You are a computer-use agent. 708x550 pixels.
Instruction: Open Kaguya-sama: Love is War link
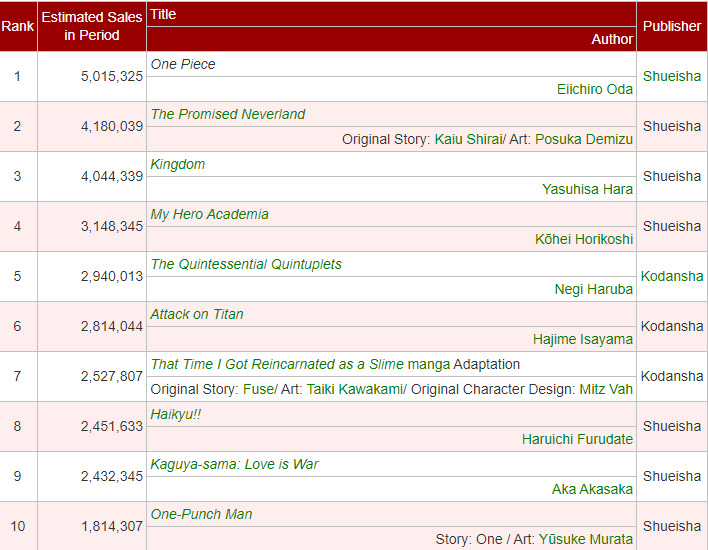click(x=235, y=464)
